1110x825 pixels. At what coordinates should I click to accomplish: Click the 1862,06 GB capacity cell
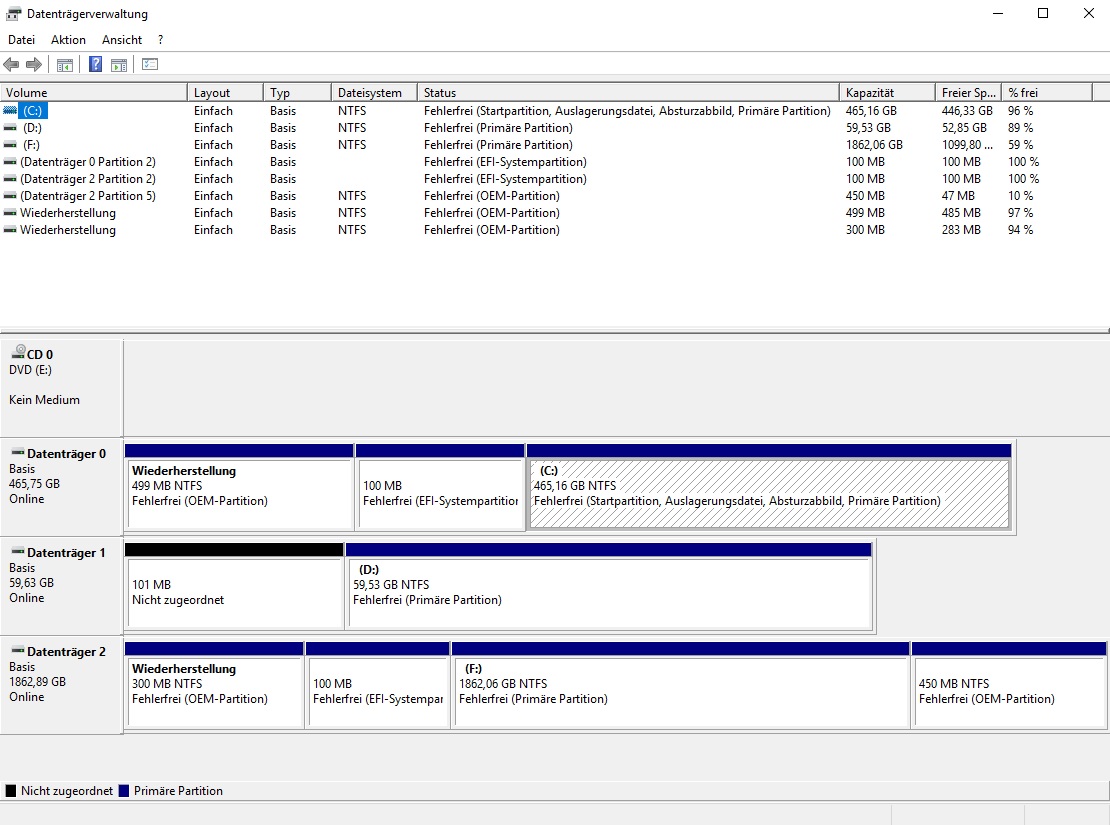(x=874, y=144)
